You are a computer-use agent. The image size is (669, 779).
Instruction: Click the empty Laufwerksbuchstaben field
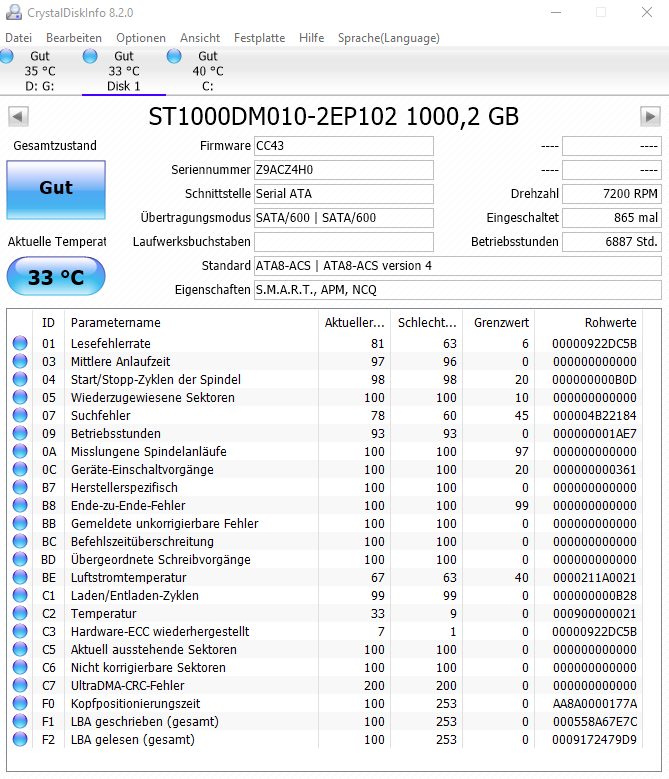(344, 242)
